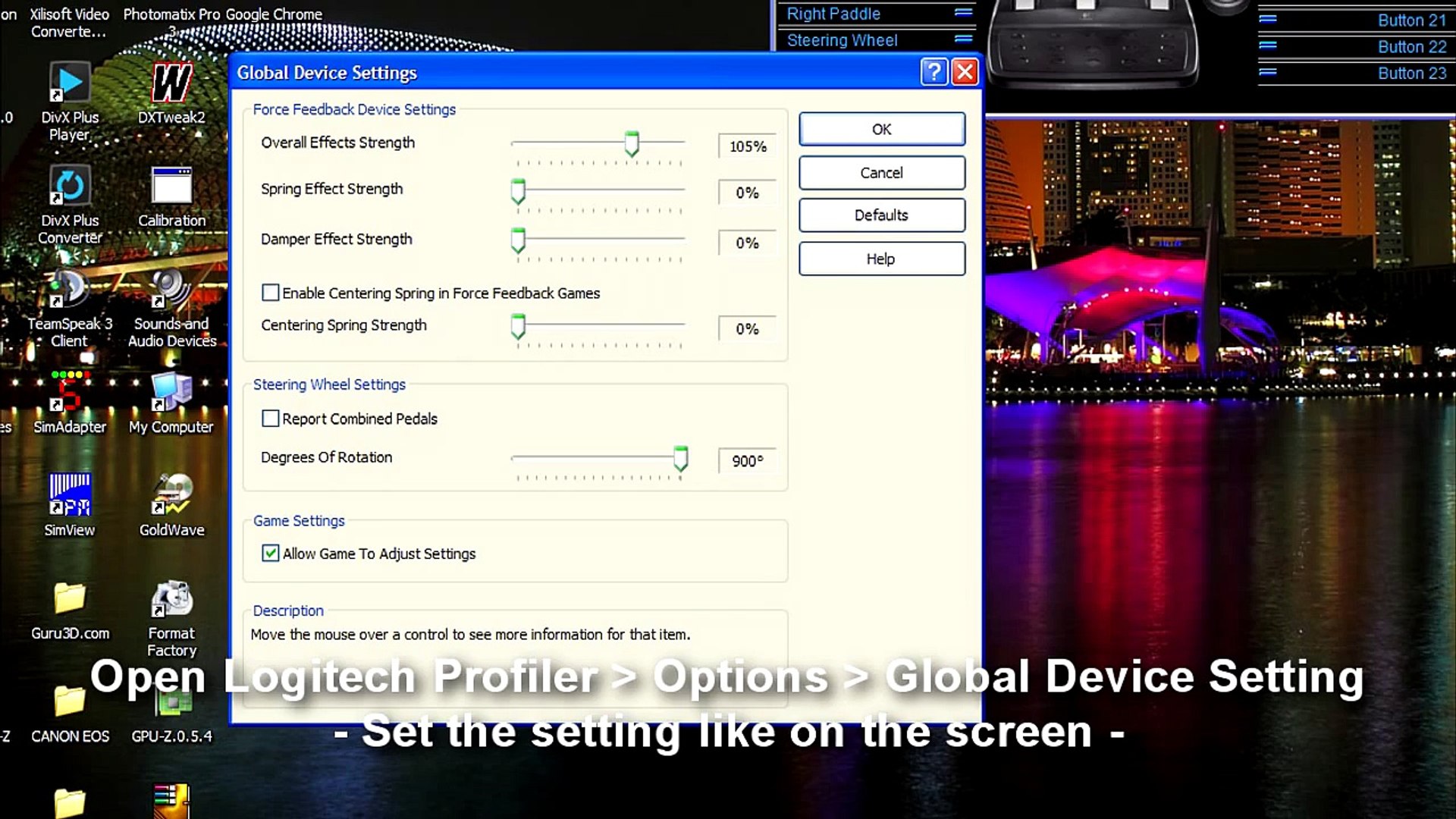
Task: Click the Defaults button
Action: click(x=881, y=215)
